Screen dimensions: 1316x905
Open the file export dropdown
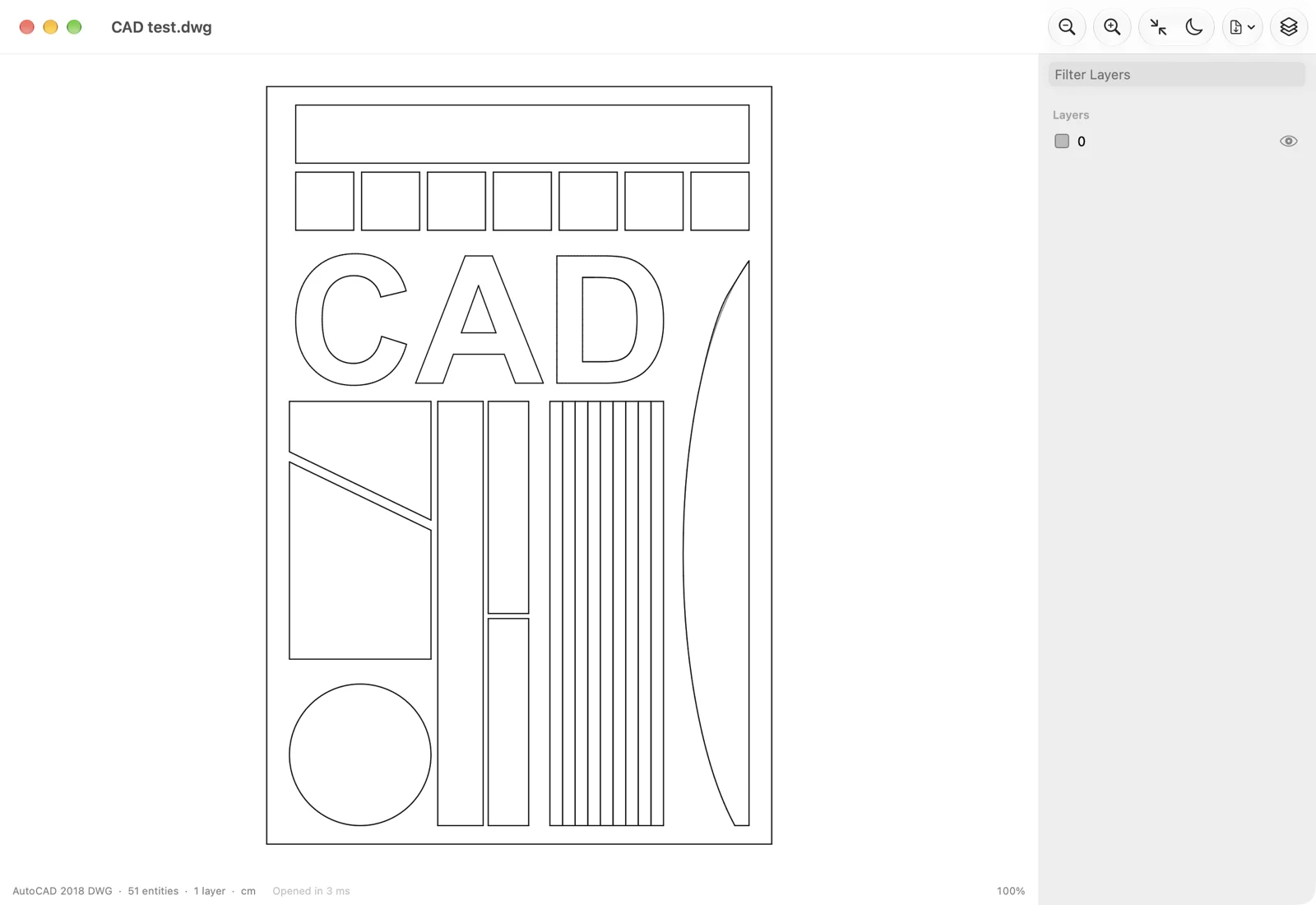pyautogui.click(x=1242, y=27)
